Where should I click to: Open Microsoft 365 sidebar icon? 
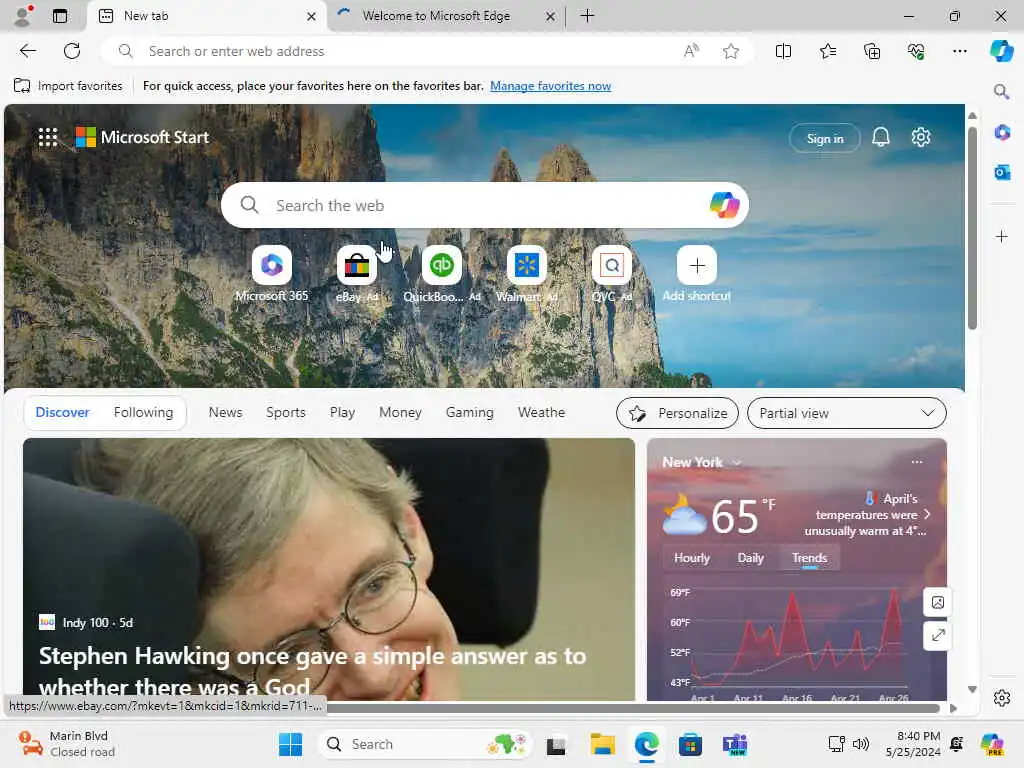(x=1002, y=133)
